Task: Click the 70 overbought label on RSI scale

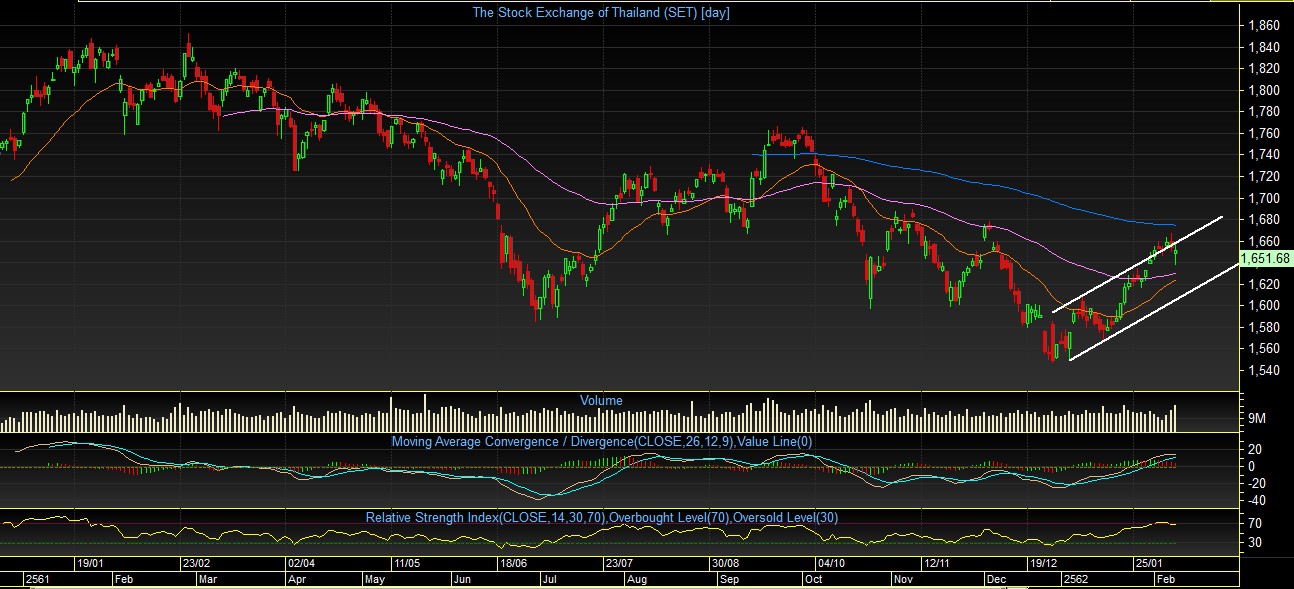Action: coord(1255,523)
